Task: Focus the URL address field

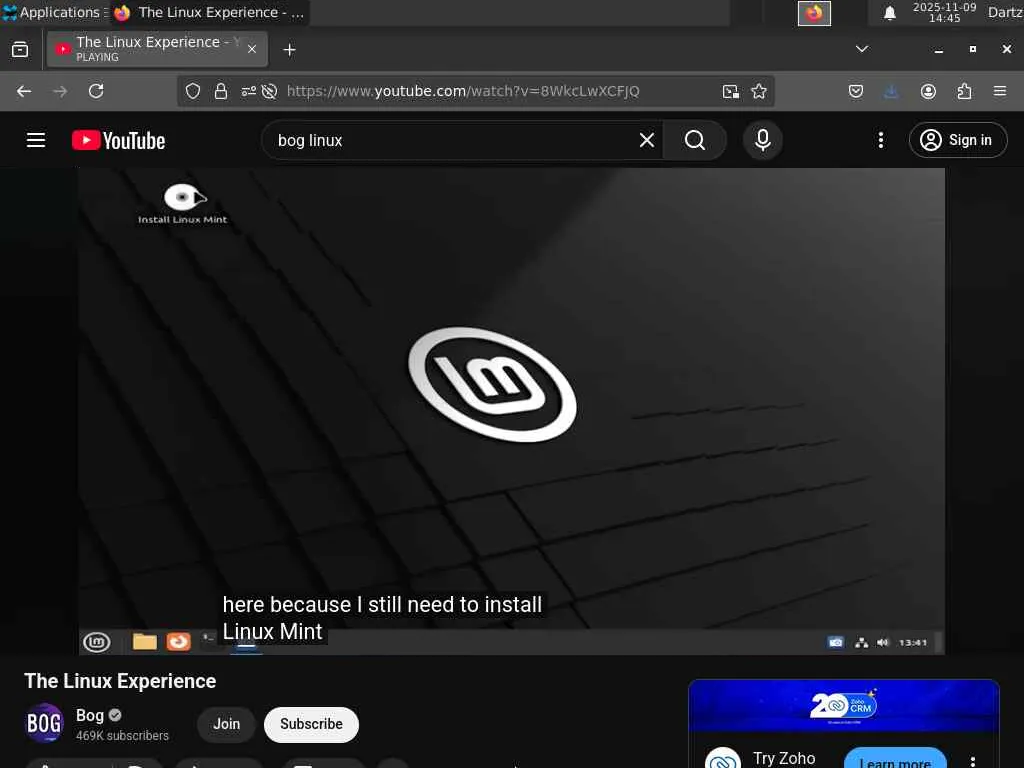Action: coord(463,91)
